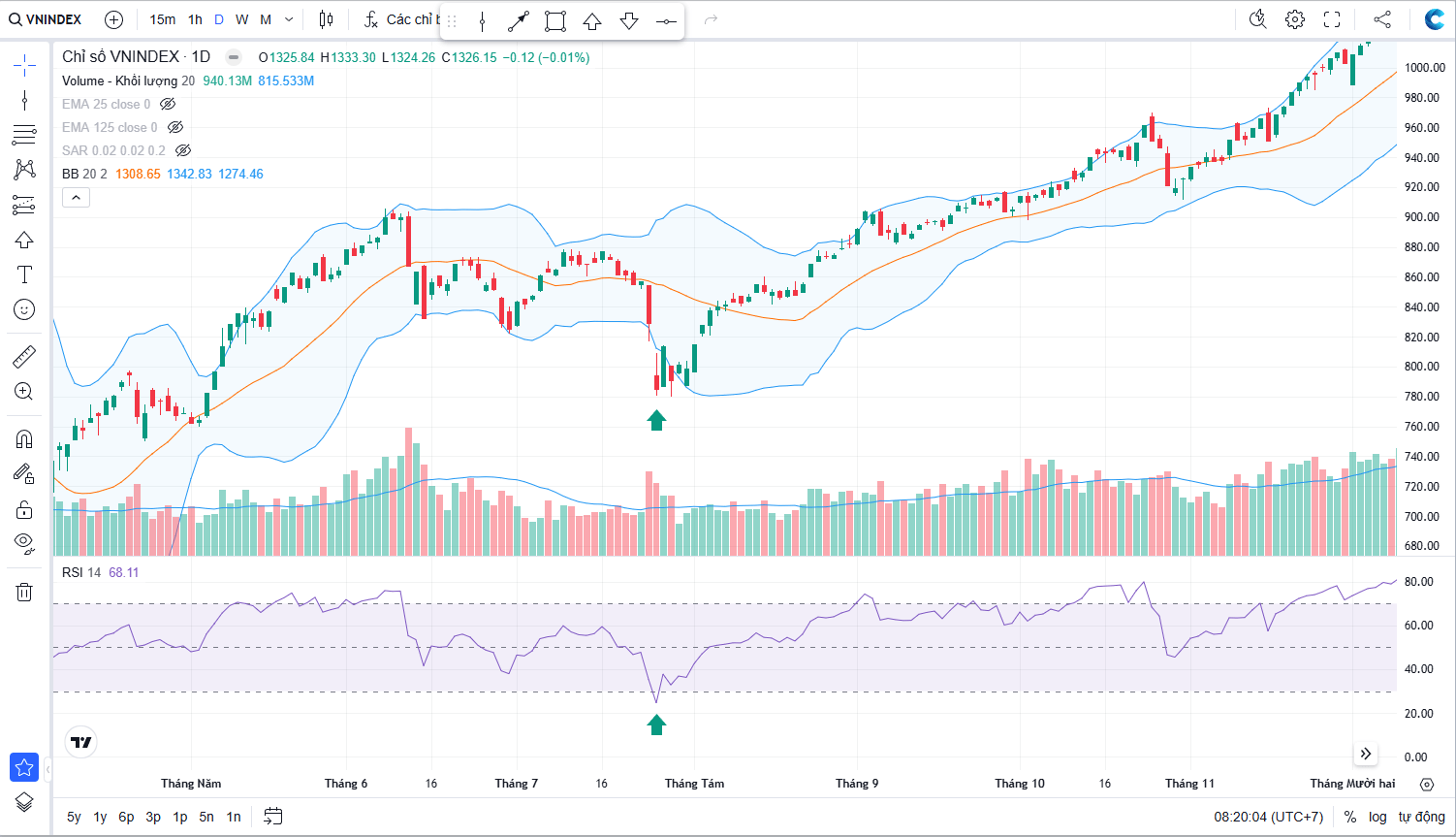Show the EMA 25 indicator
The height and width of the screenshot is (837, 1456).
pyautogui.click(x=168, y=104)
